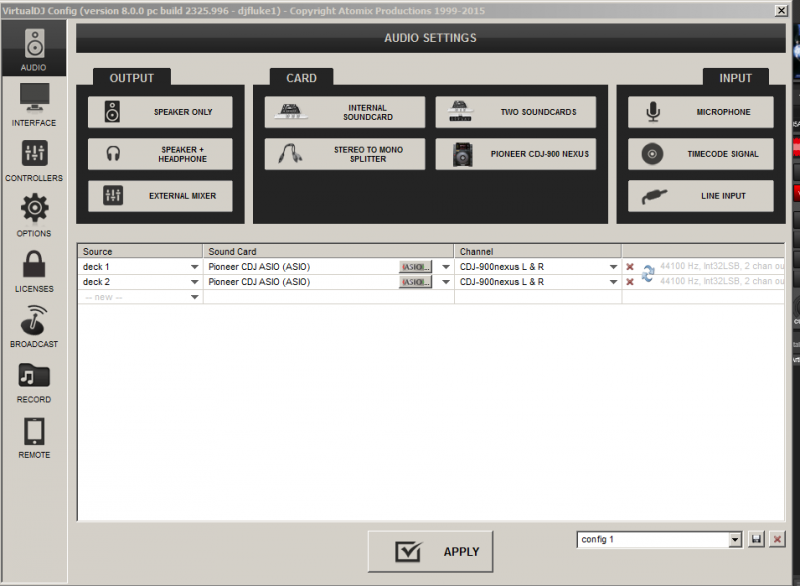Viewport: 800px width, 586px height.
Task: Click the refresh arrows icon in audio table
Action: [x=648, y=273]
